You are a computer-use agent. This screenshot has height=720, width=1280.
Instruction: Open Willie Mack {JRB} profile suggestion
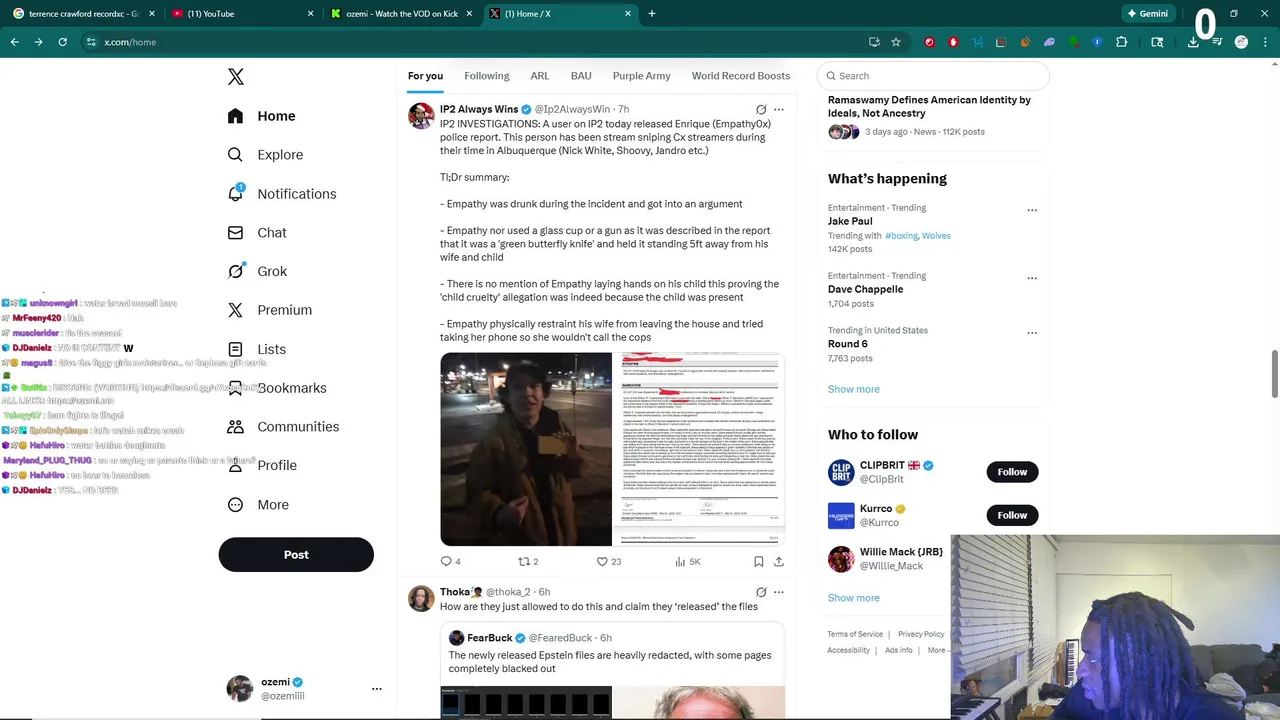886,559
